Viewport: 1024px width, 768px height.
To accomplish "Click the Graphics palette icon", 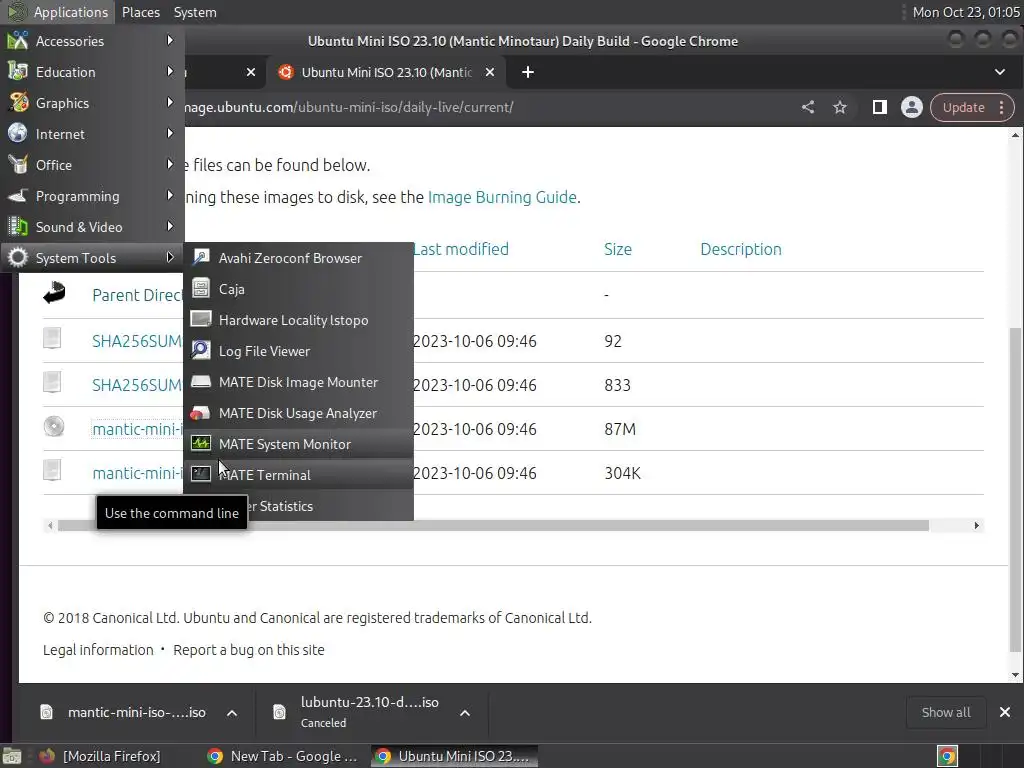I will 18,103.
